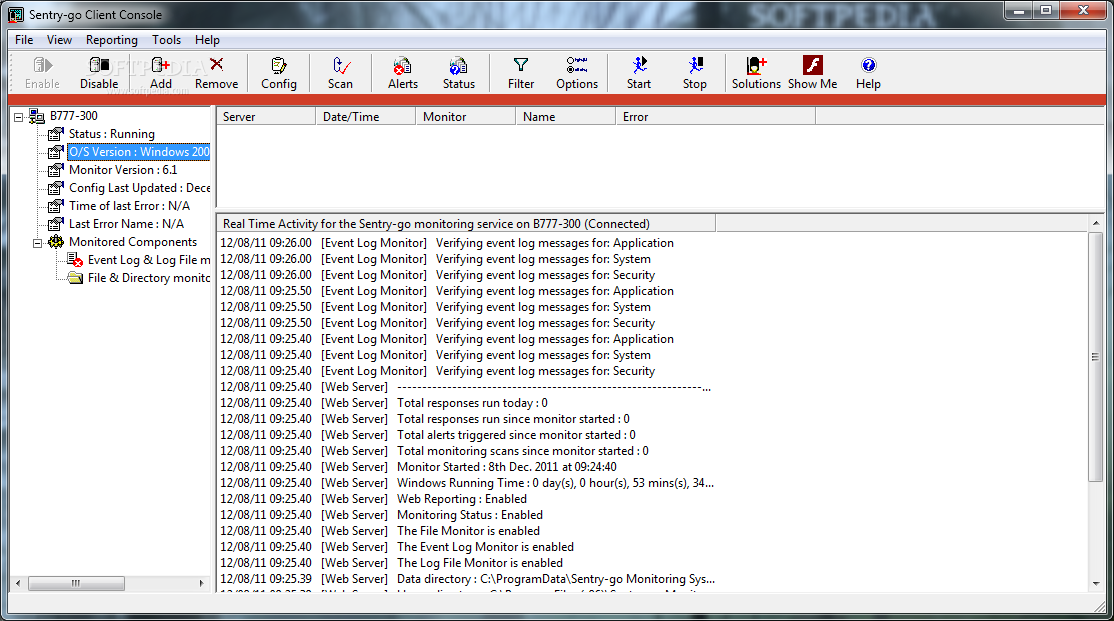Click the tree panel horizontal scrollbar thumb
The image size is (1114, 621).
click(x=76, y=583)
